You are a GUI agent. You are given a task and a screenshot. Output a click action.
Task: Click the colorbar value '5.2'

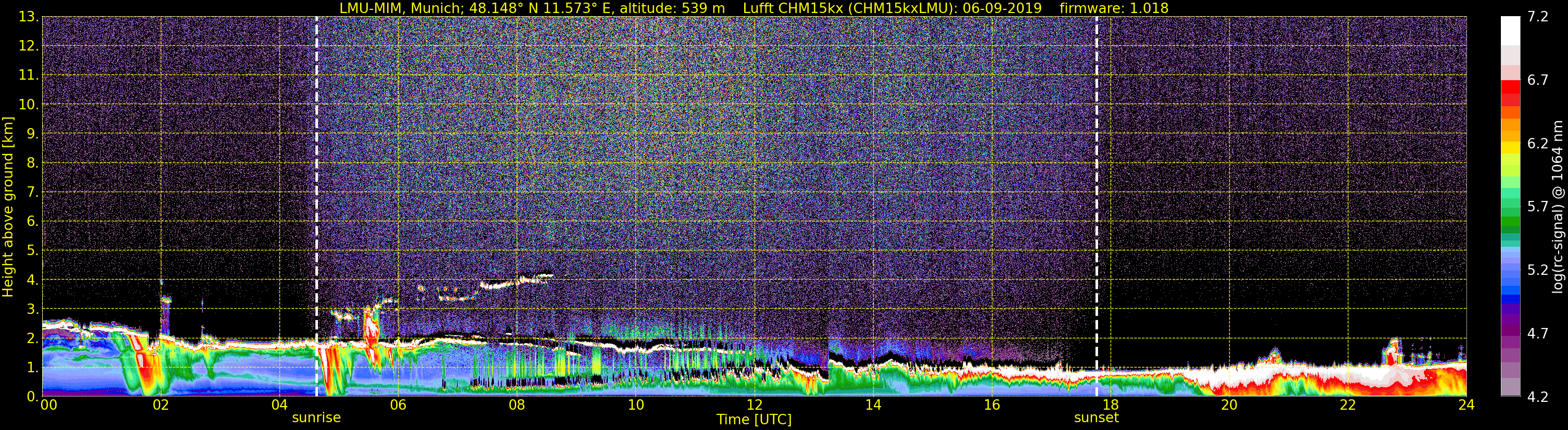click(x=1538, y=270)
